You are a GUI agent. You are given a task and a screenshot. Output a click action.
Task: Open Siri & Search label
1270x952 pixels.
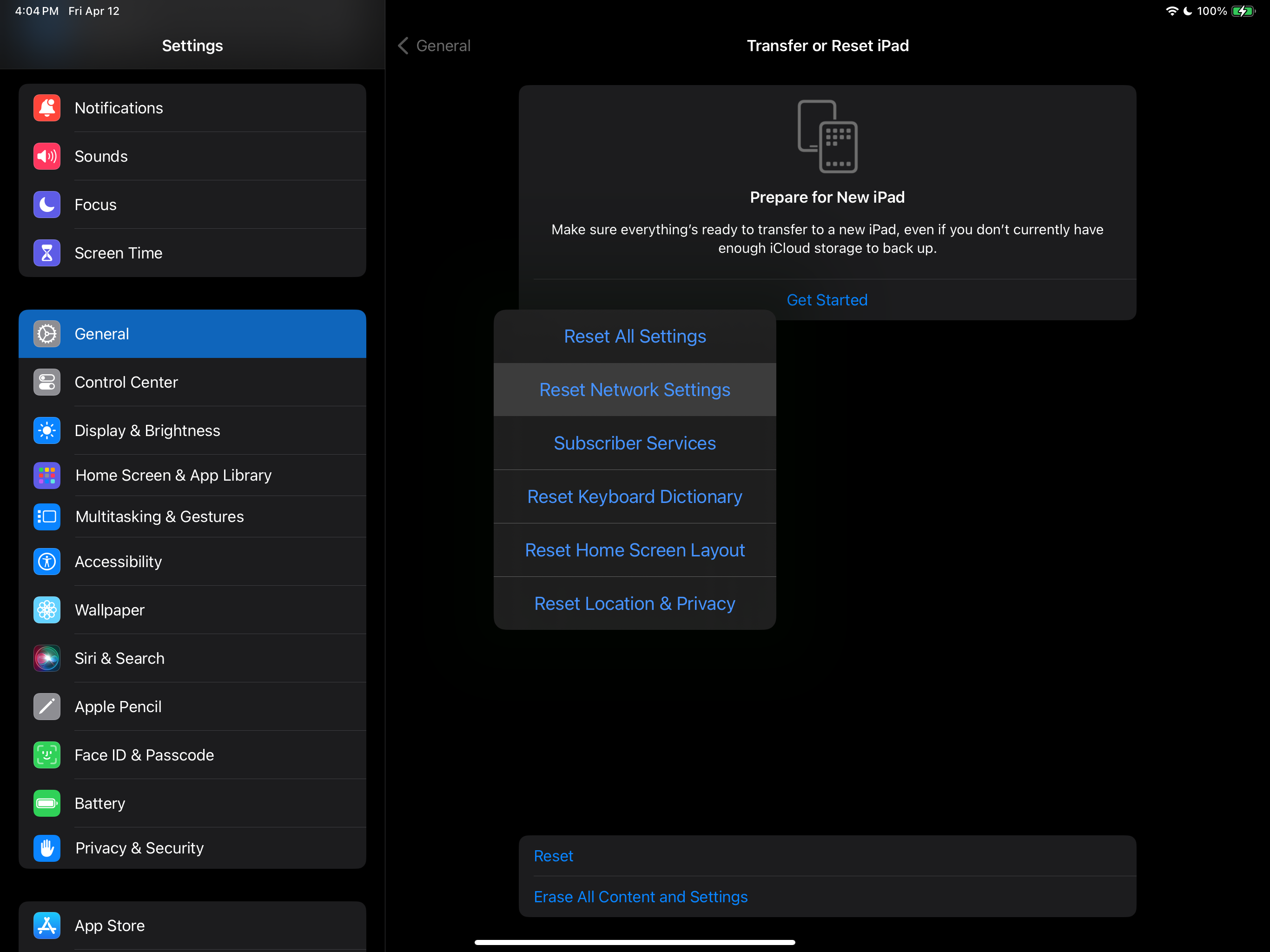(x=119, y=658)
